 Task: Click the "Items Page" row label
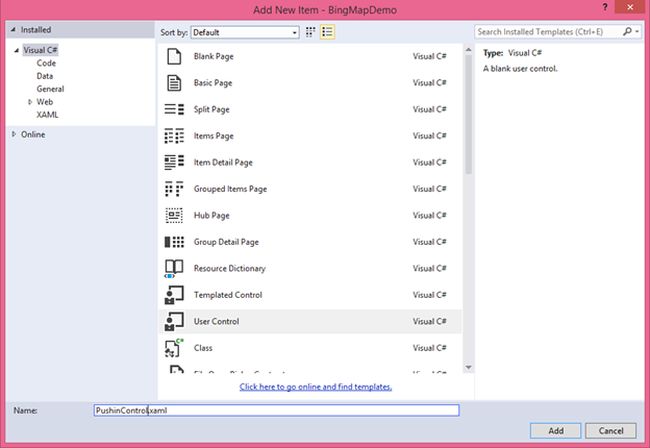213,136
